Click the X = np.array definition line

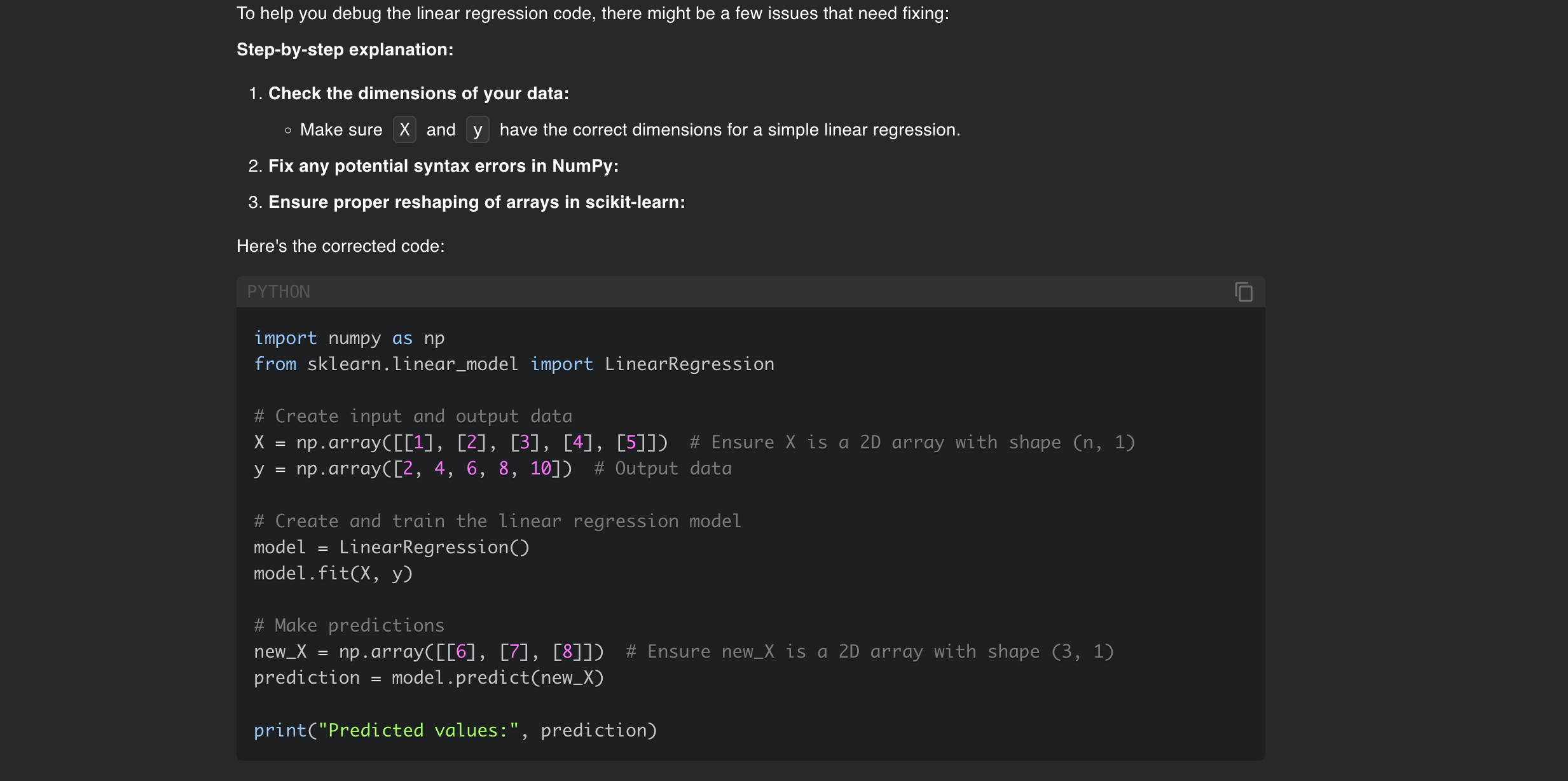(460, 443)
